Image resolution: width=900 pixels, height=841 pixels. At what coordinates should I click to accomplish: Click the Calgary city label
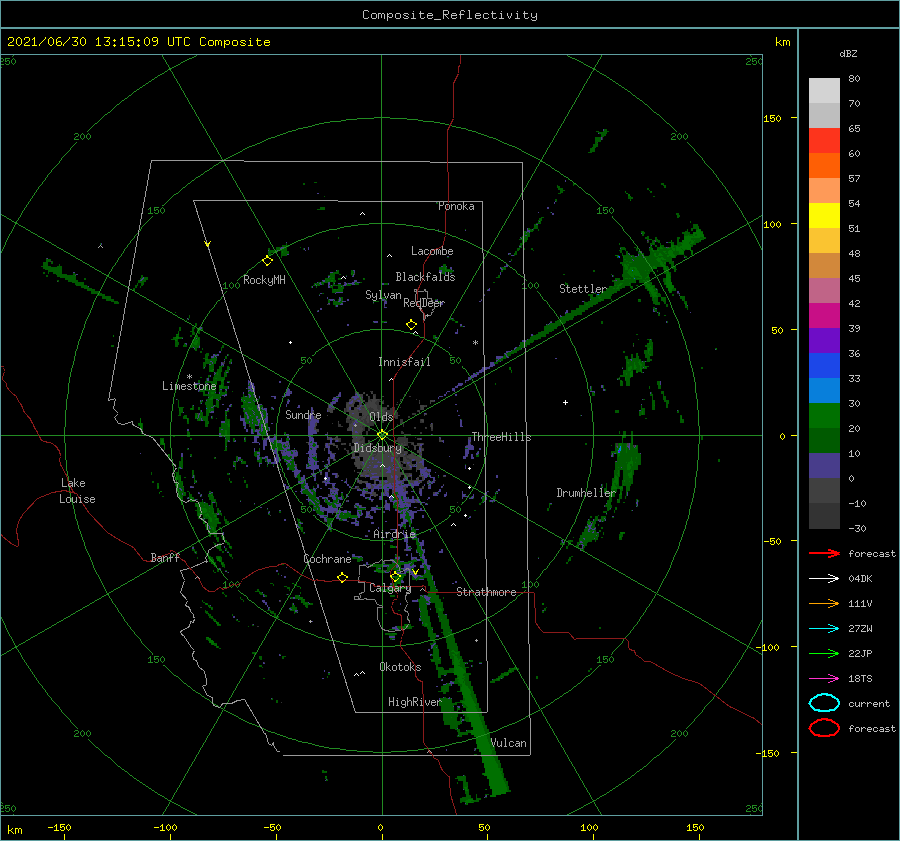pyautogui.click(x=390, y=588)
